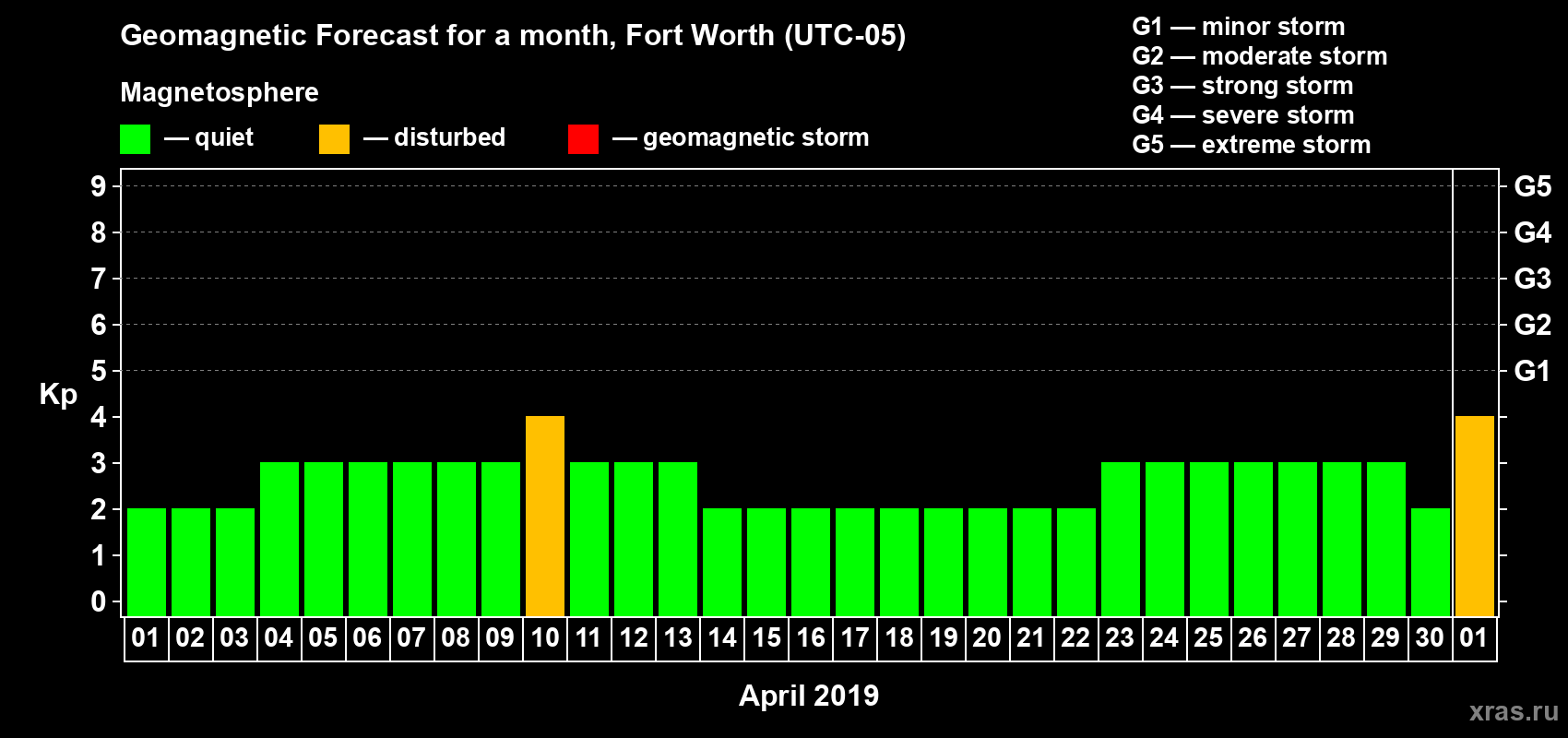Click the G2 label on right axis
The image size is (1568, 738).
pos(1533,325)
